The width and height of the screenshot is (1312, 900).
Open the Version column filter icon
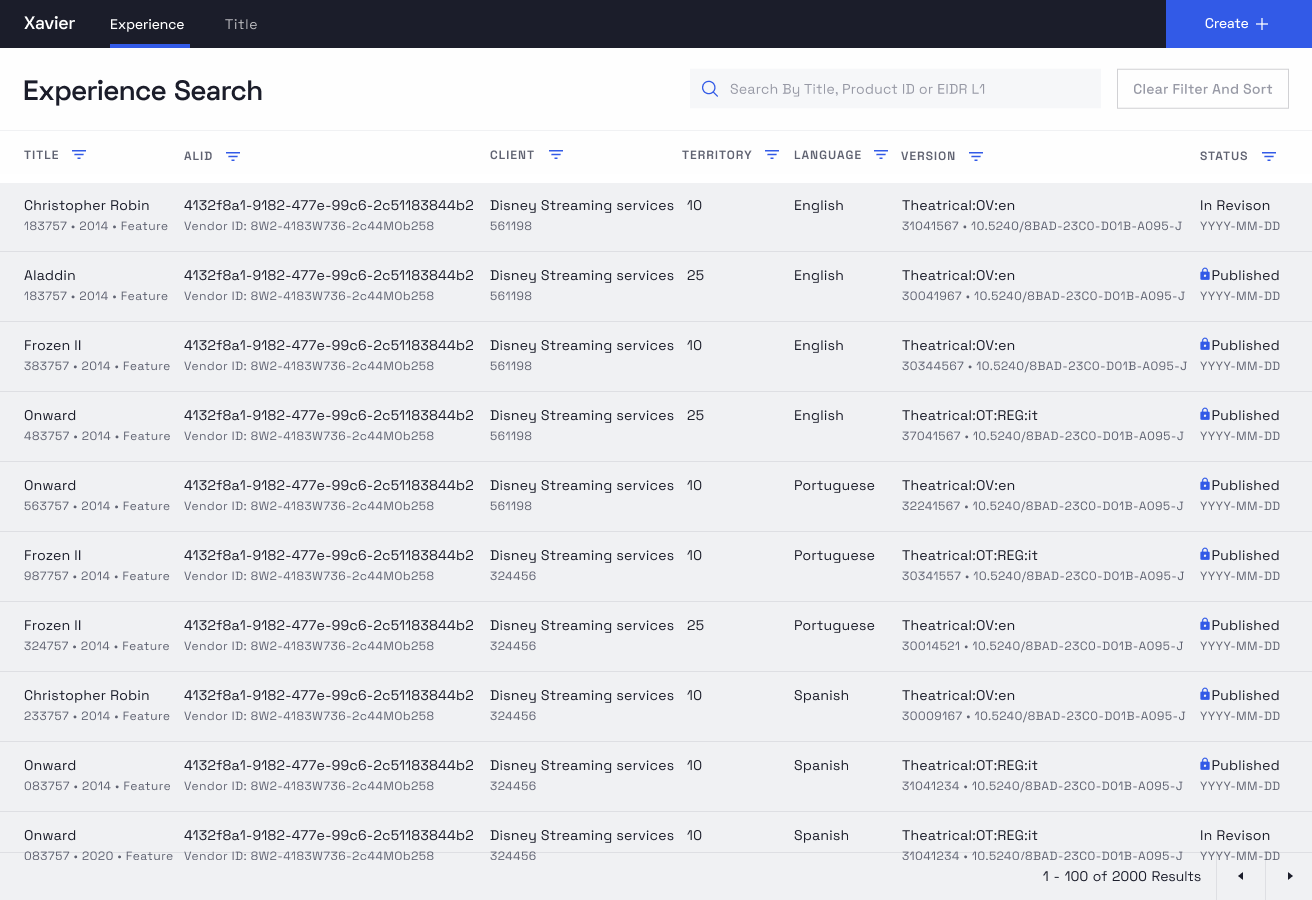point(976,156)
